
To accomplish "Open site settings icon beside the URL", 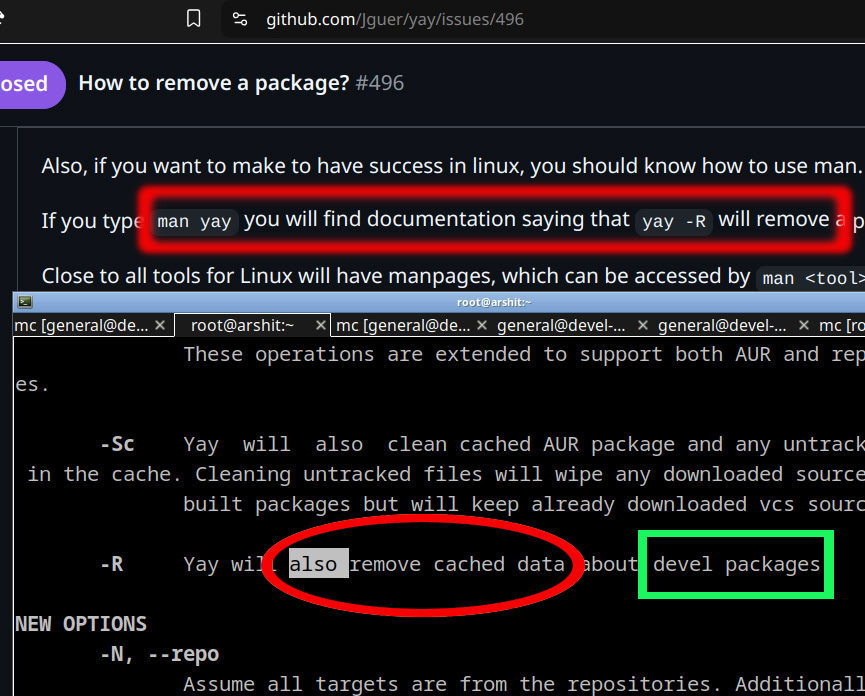I will point(240,19).
